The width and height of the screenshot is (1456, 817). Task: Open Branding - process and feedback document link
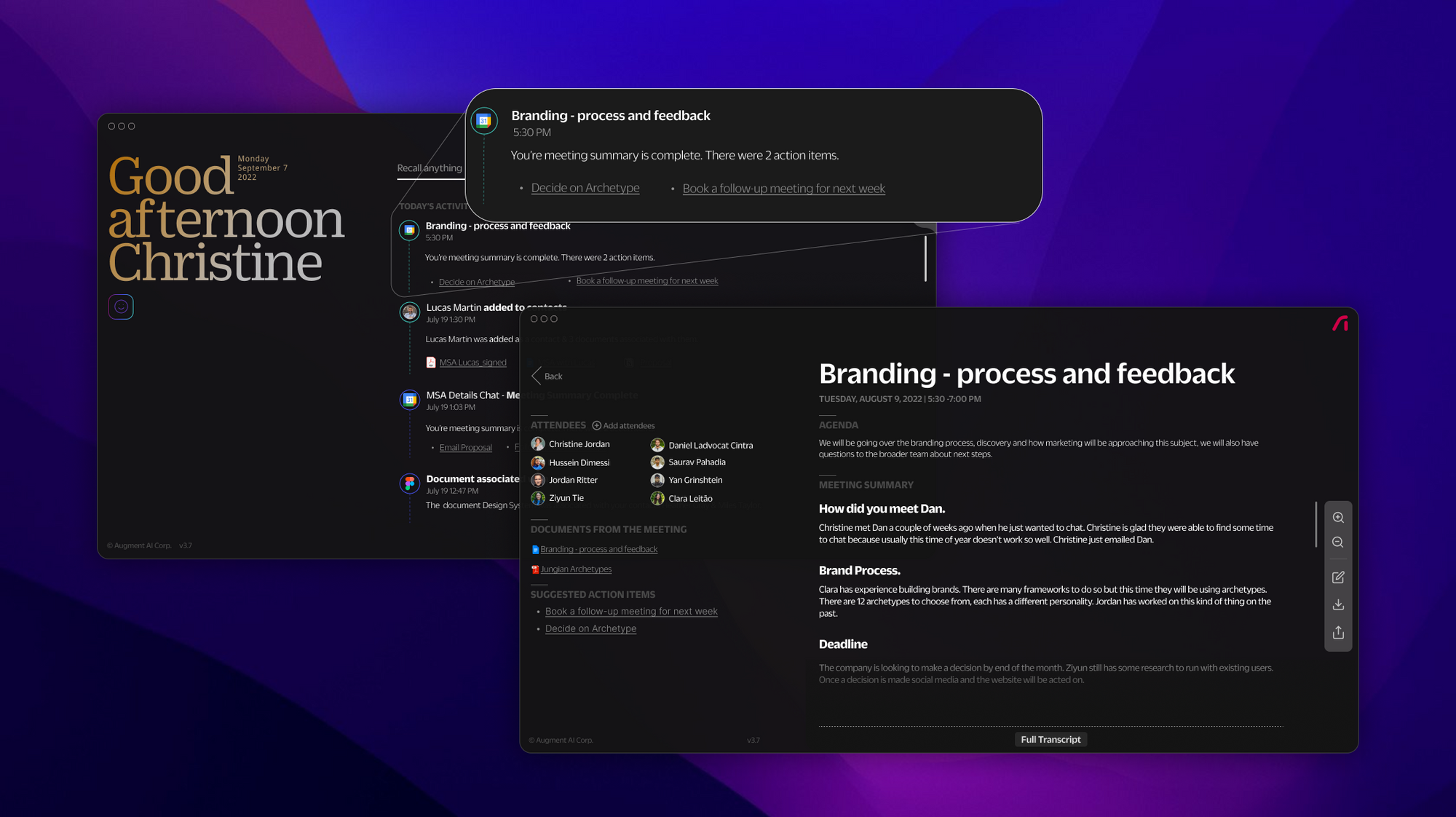click(x=598, y=549)
